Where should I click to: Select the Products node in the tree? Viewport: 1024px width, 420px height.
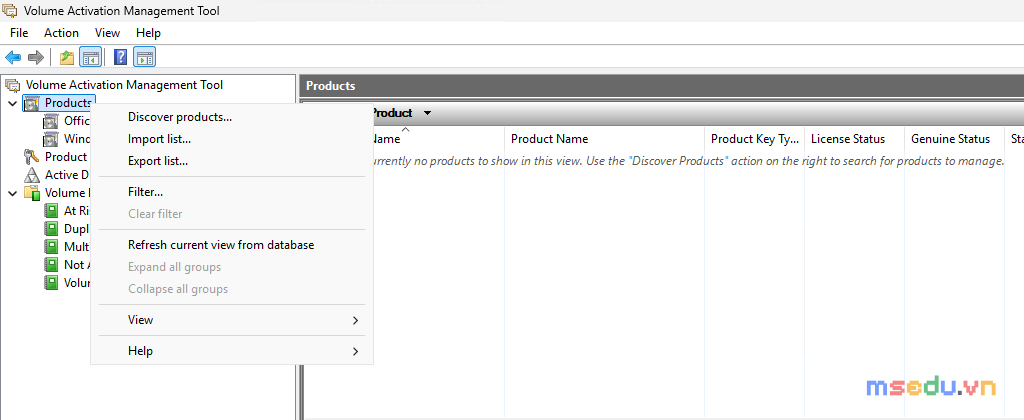coord(68,103)
